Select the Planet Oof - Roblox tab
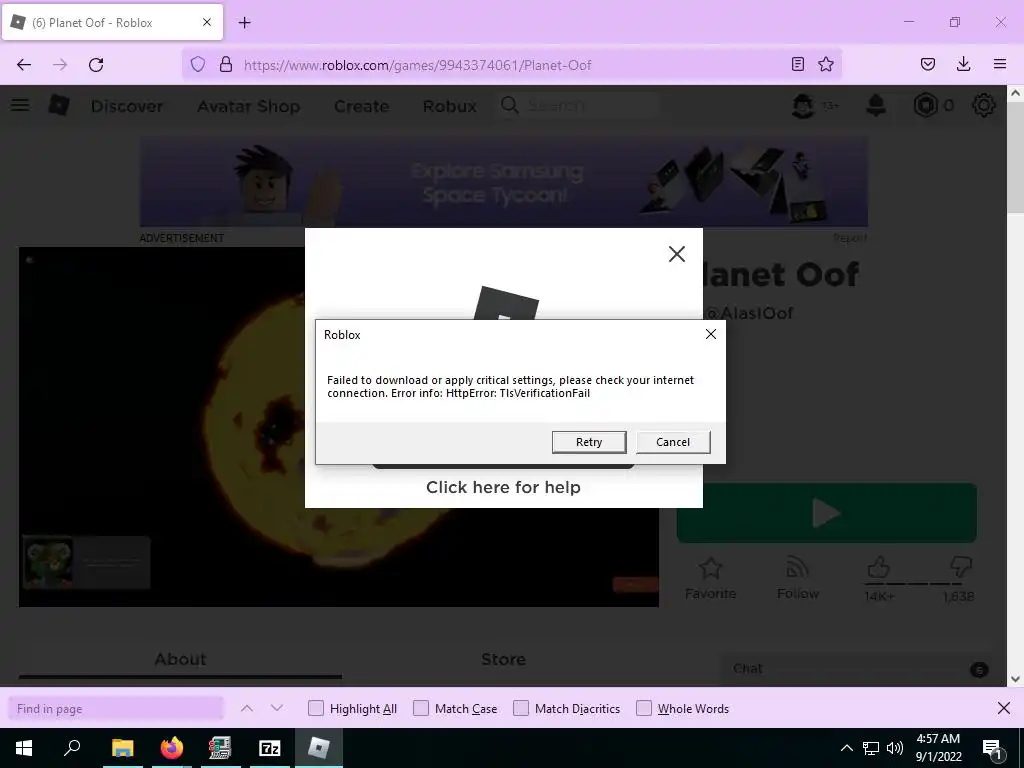The height and width of the screenshot is (768, 1024). pos(112,23)
